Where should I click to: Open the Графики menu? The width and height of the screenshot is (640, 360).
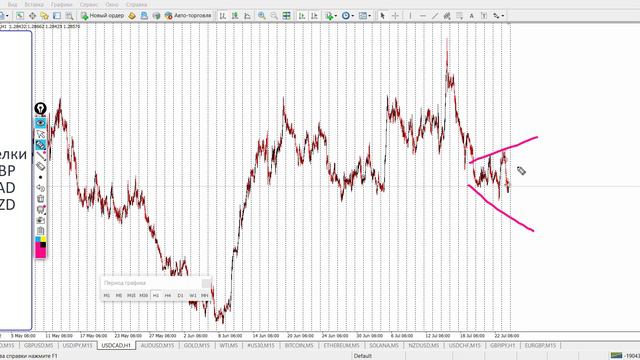tap(62, 4)
